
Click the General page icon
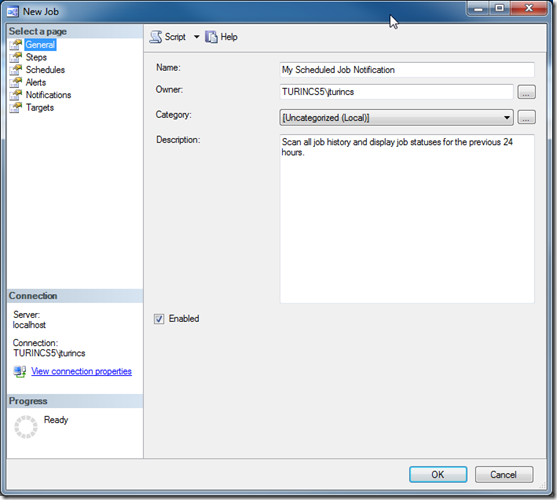tap(16, 45)
